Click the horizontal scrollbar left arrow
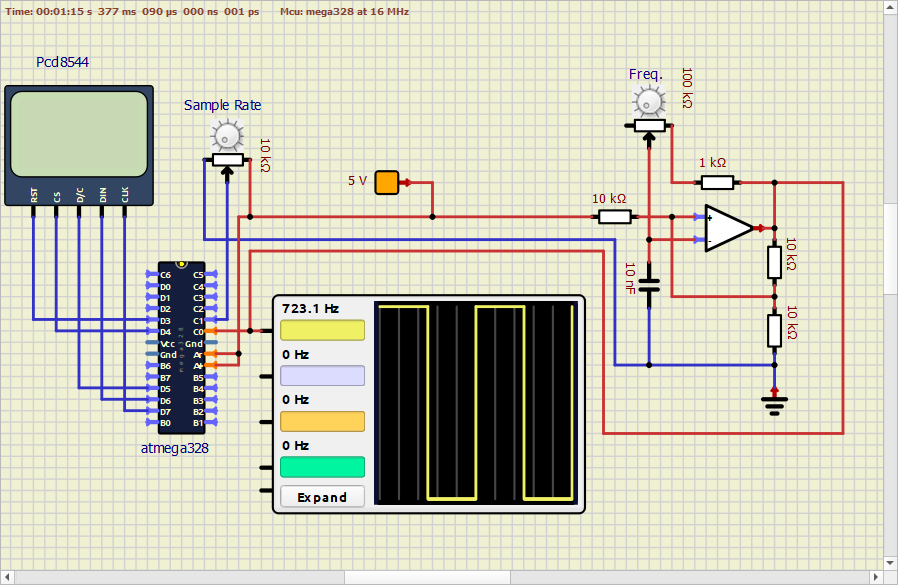Screen dimensions: 898x585 [7, 577]
